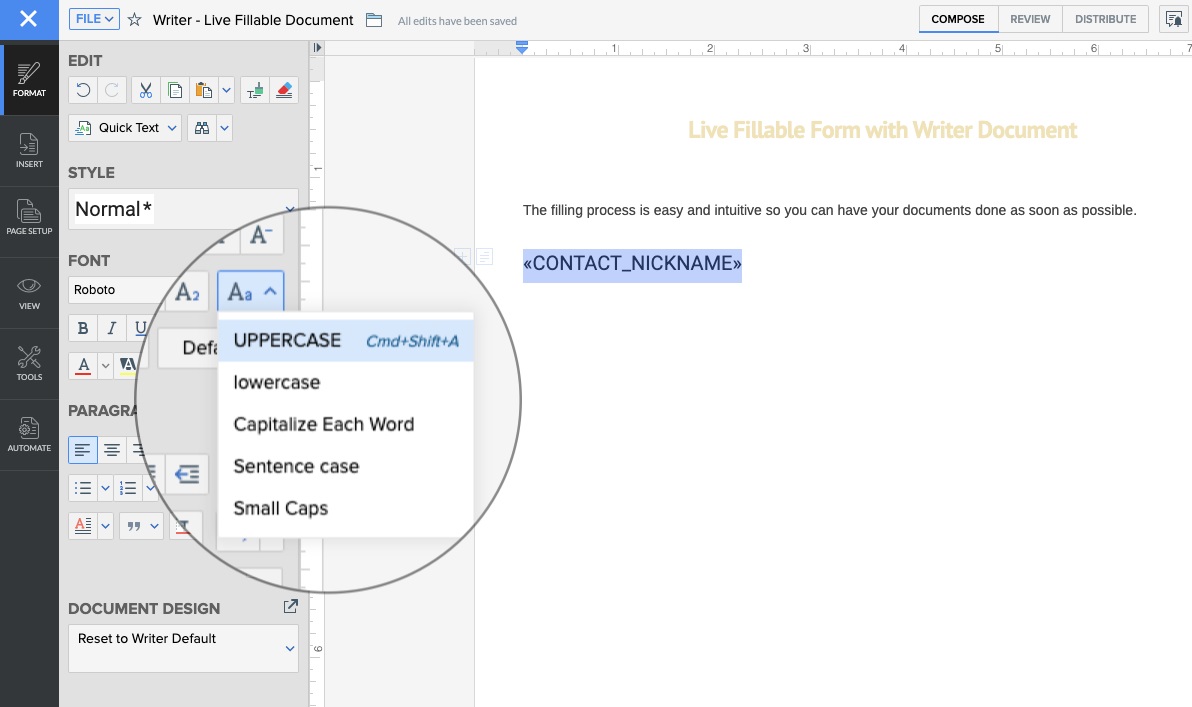Choose UPPERCASE from the case menu

(346, 341)
